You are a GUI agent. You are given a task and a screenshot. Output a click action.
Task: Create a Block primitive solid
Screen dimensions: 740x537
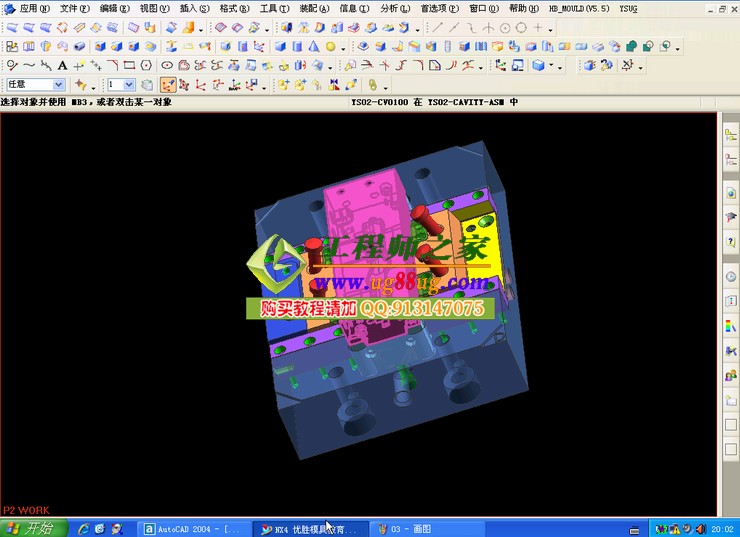(280, 46)
